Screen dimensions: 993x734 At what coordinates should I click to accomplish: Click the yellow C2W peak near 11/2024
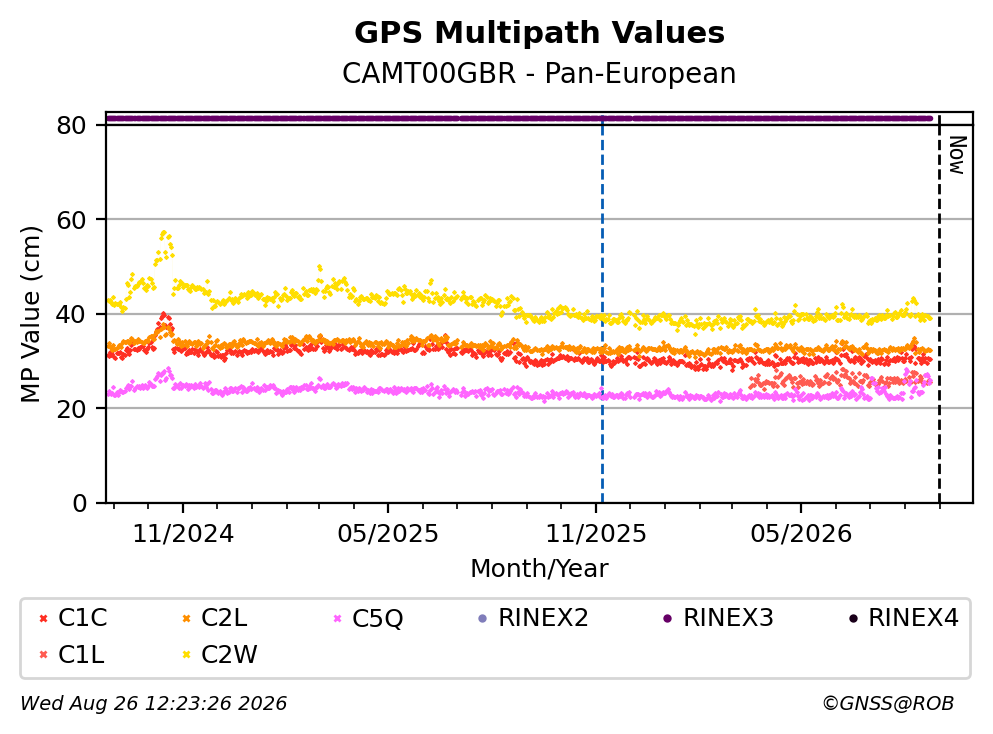tap(165, 236)
